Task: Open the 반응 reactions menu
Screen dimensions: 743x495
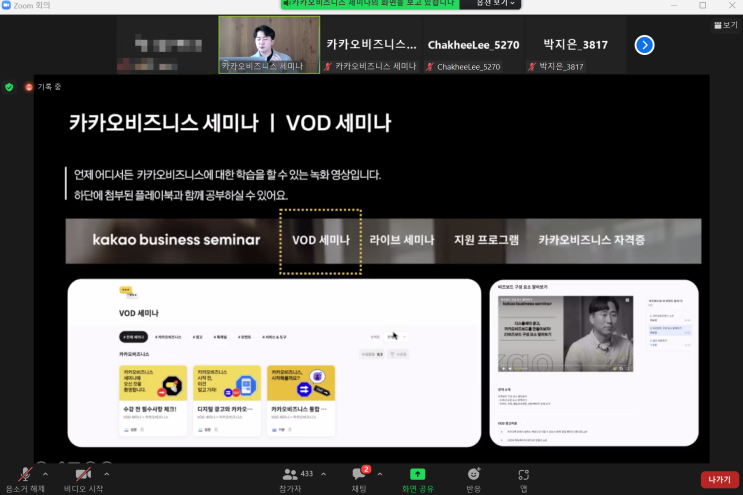Action: (x=473, y=479)
